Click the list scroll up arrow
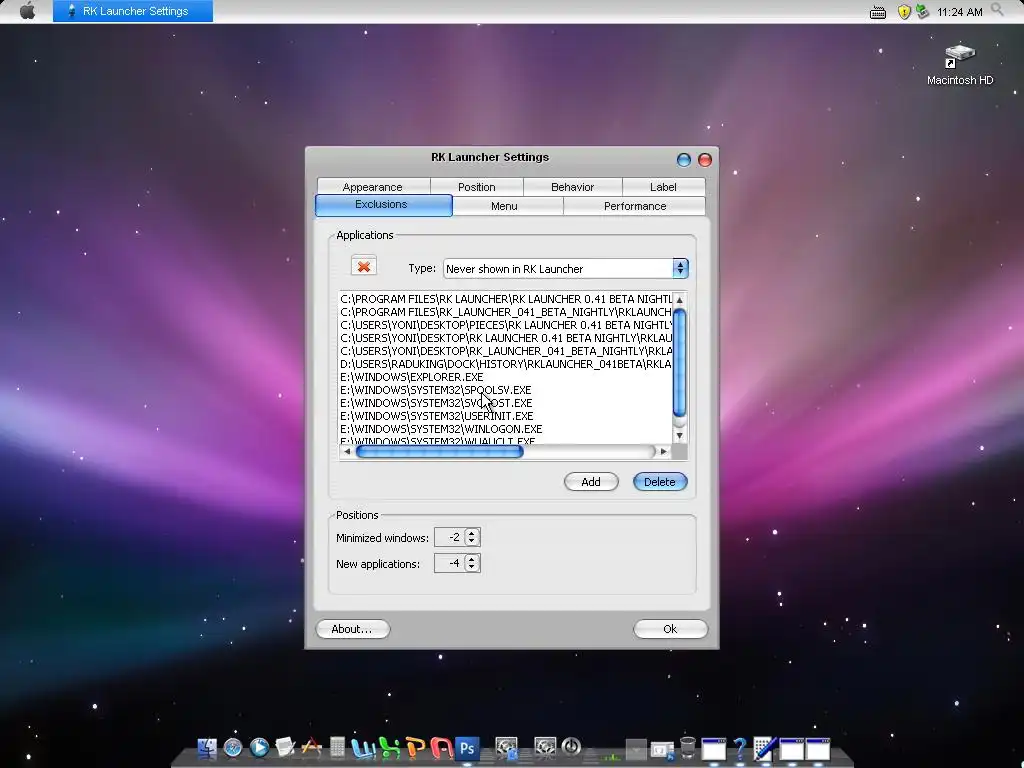 679,300
